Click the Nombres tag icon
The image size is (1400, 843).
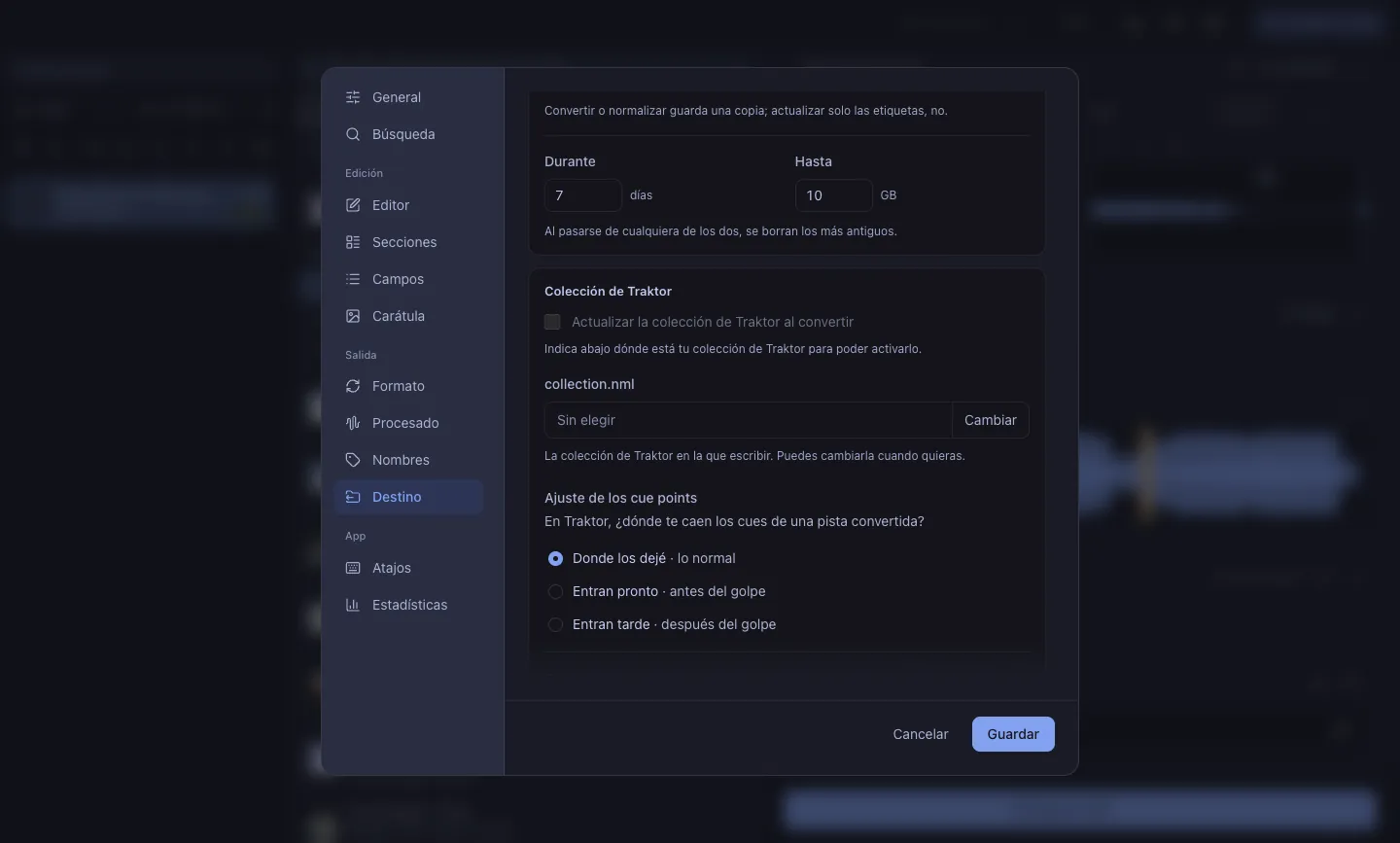click(x=353, y=460)
